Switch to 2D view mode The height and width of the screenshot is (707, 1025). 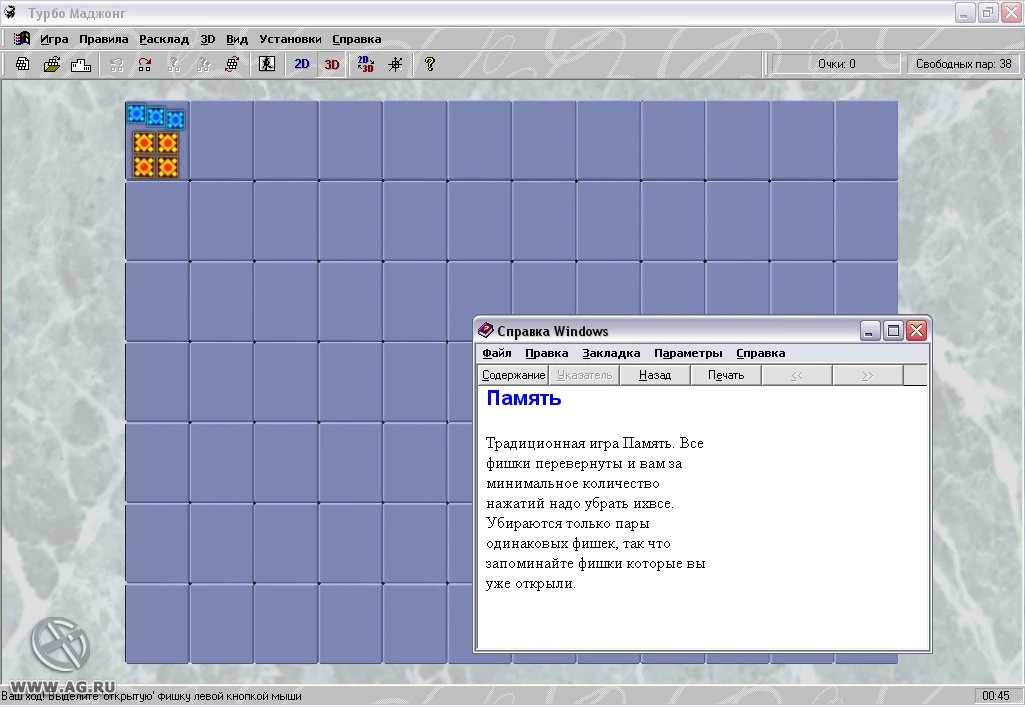point(302,64)
